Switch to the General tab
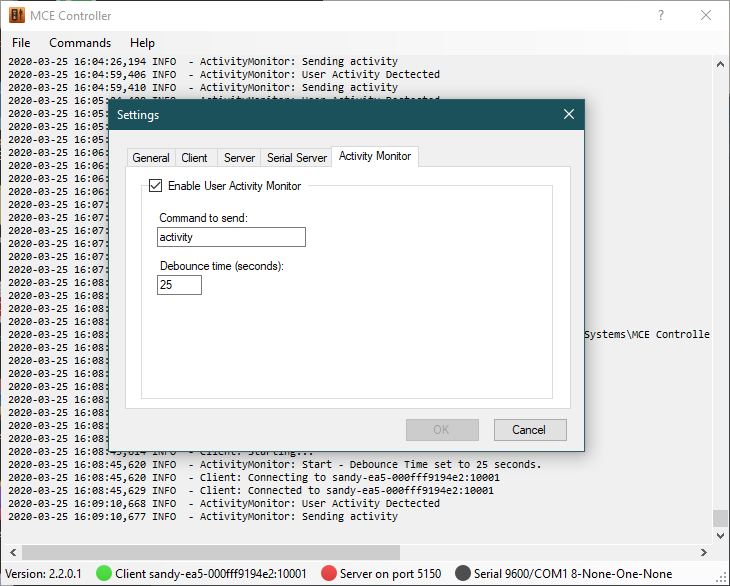 [x=151, y=158]
